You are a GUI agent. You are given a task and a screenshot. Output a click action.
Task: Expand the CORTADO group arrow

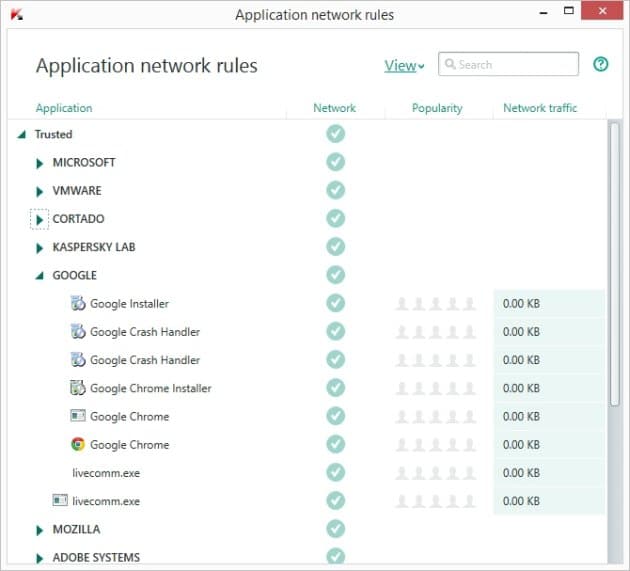(39, 219)
